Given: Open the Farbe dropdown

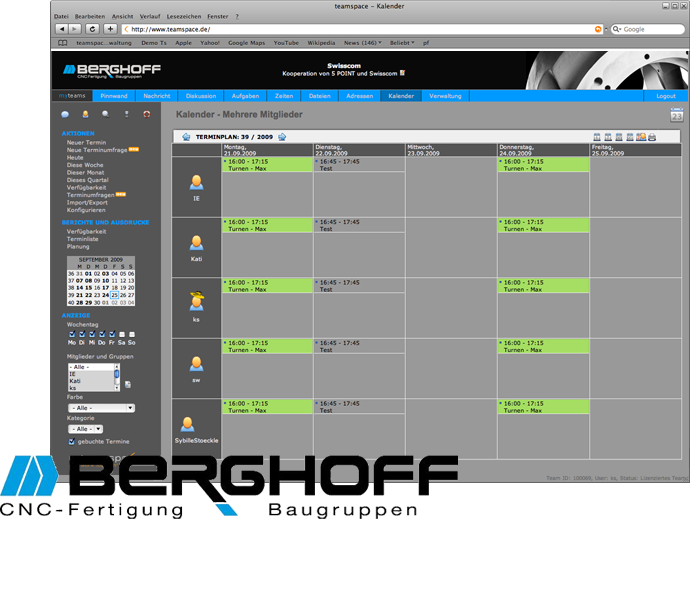Looking at the screenshot, I should [x=102, y=408].
